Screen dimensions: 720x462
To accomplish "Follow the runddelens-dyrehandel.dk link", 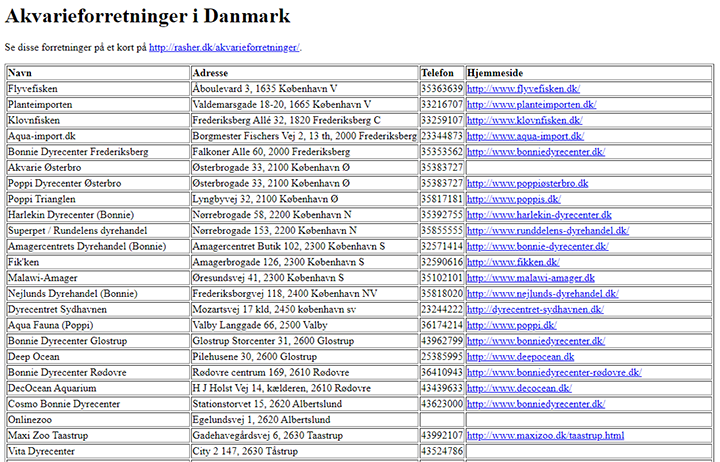I will coord(548,231).
